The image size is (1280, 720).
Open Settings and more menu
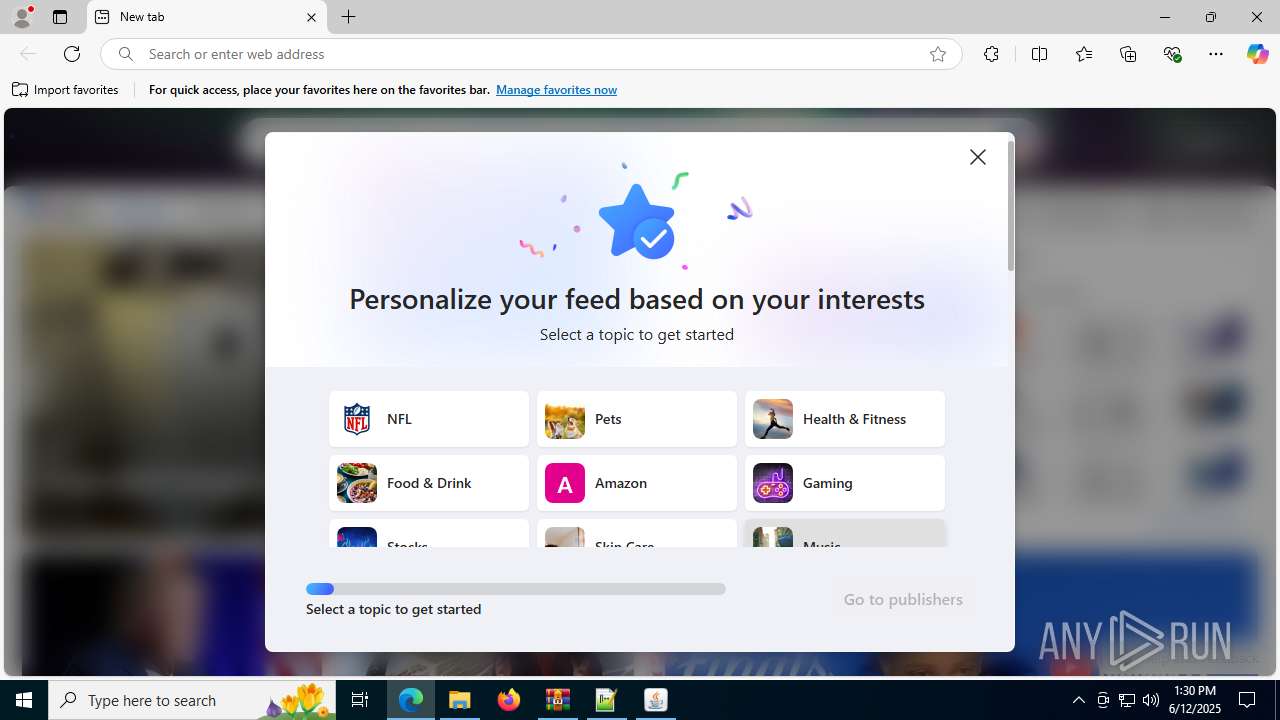tap(1216, 54)
